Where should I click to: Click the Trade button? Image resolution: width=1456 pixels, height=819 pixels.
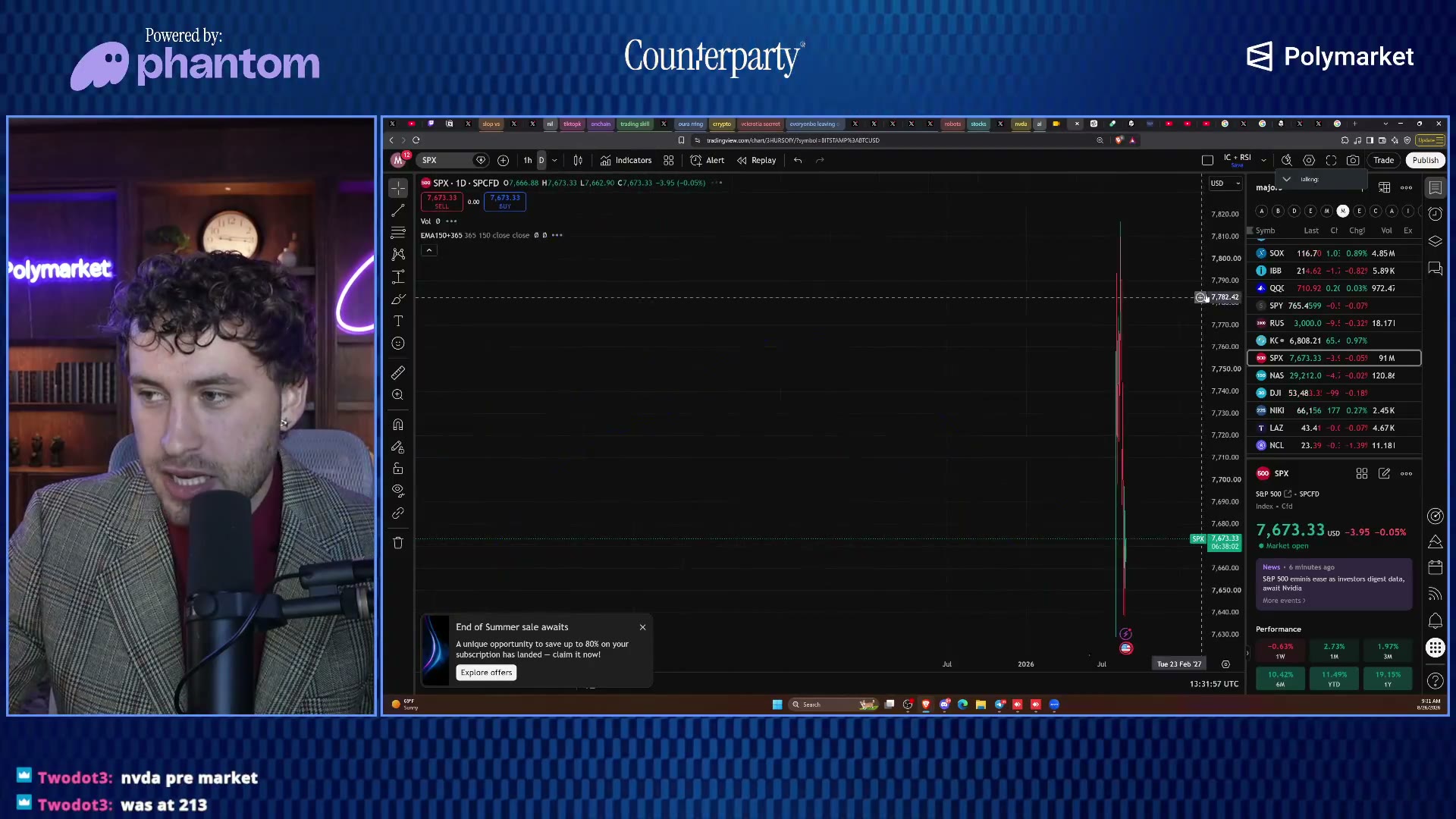click(x=1383, y=160)
